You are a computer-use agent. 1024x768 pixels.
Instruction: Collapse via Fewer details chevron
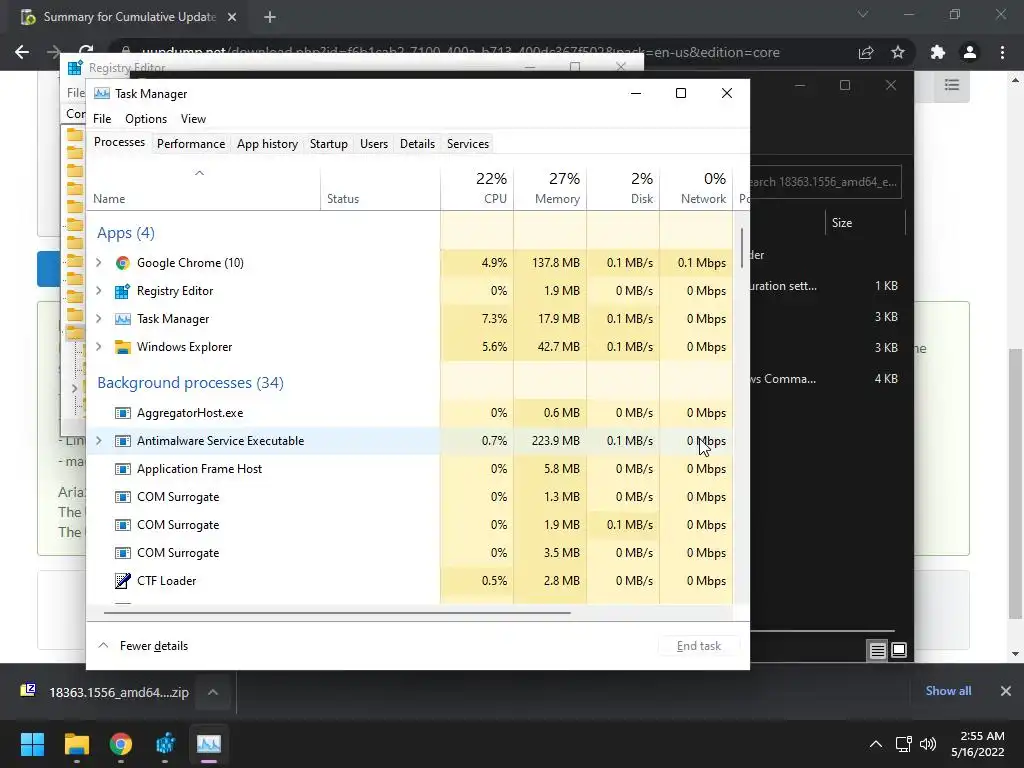[103, 645]
